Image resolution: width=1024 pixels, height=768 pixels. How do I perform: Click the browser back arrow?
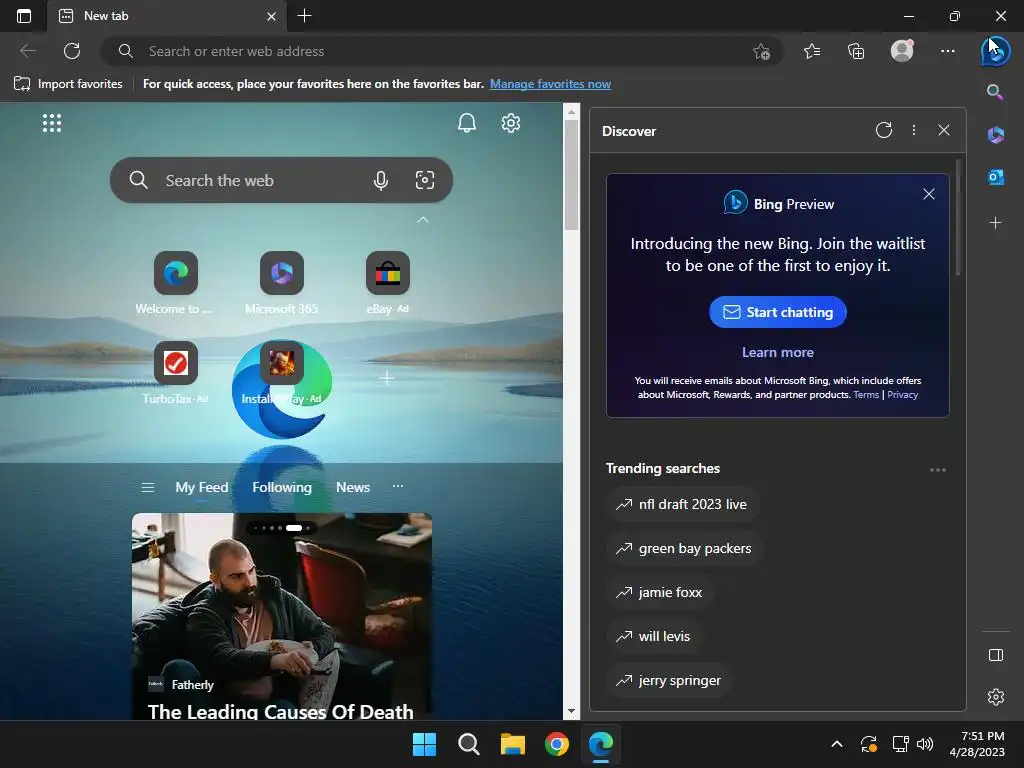(27, 51)
